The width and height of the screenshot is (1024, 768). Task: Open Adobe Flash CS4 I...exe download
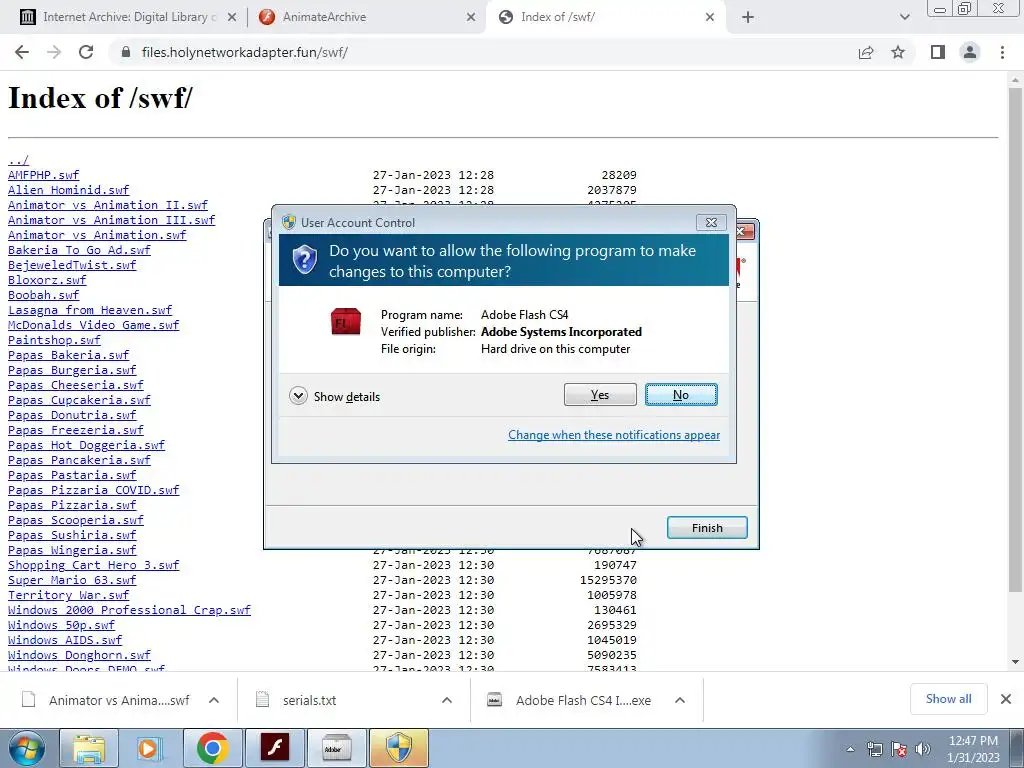(x=570, y=700)
